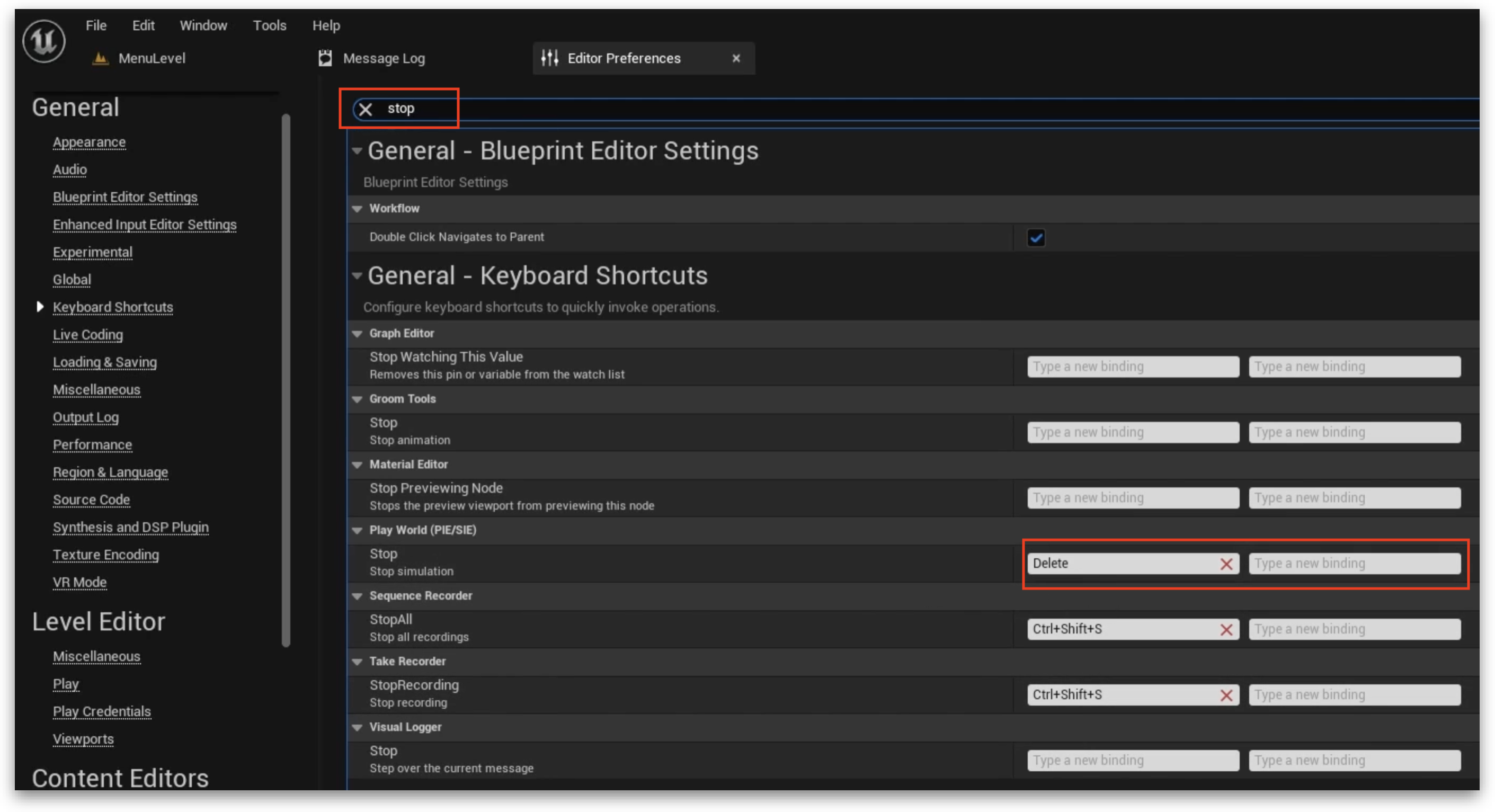Collapse the Sequence Recorder category

pos(357,595)
